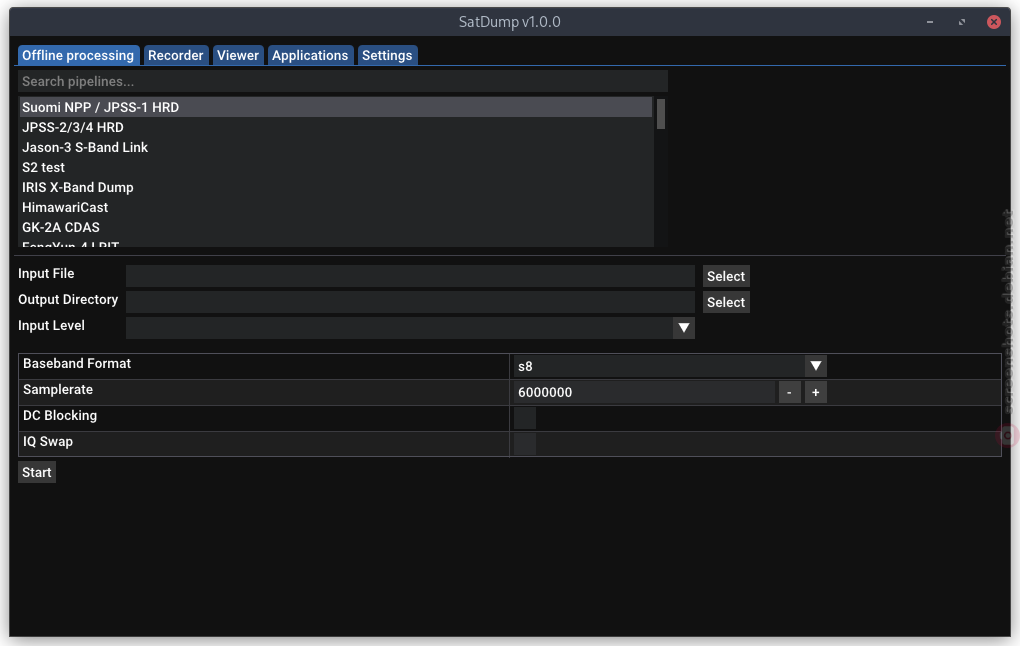Open the Recorder tab

point(176,55)
